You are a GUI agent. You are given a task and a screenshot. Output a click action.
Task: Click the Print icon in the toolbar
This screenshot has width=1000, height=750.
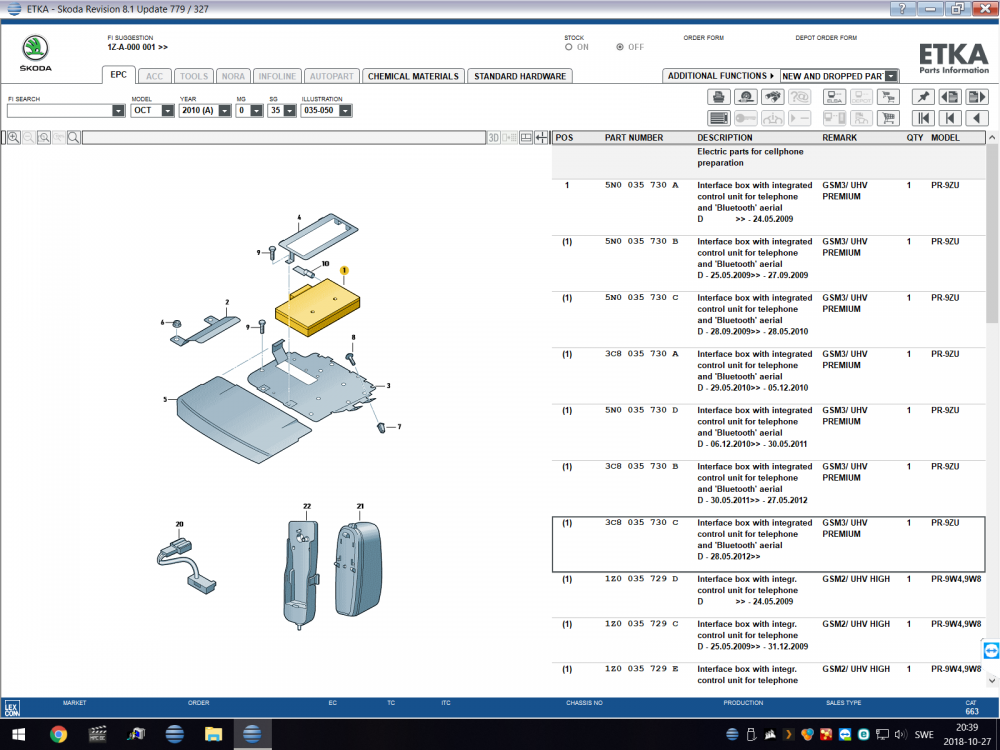[719, 97]
